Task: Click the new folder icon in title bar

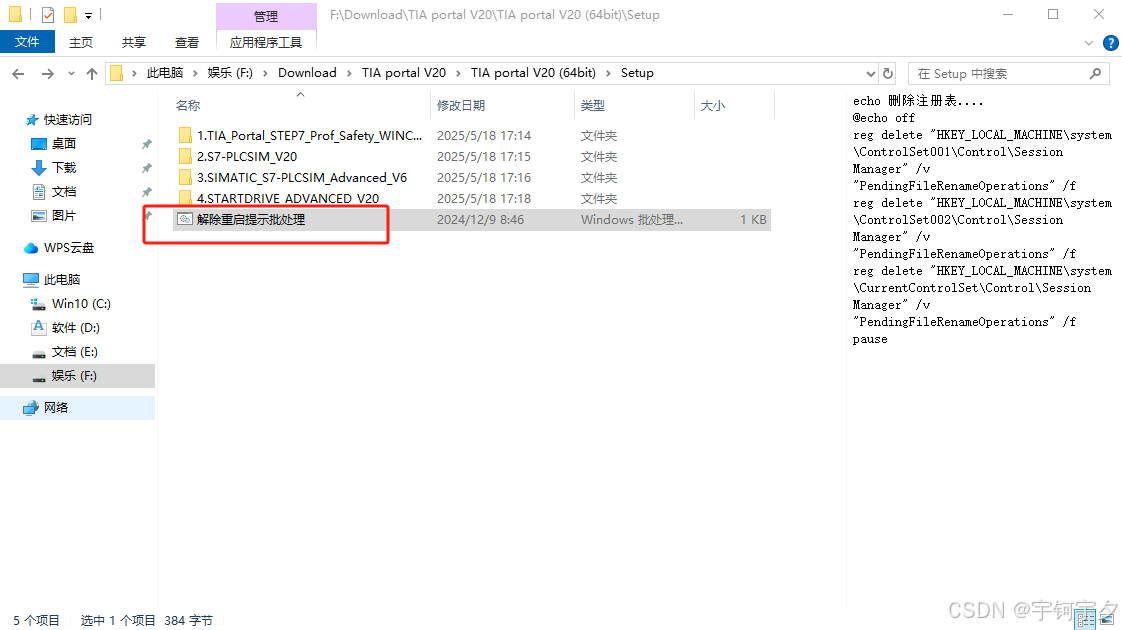Action: (x=70, y=14)
